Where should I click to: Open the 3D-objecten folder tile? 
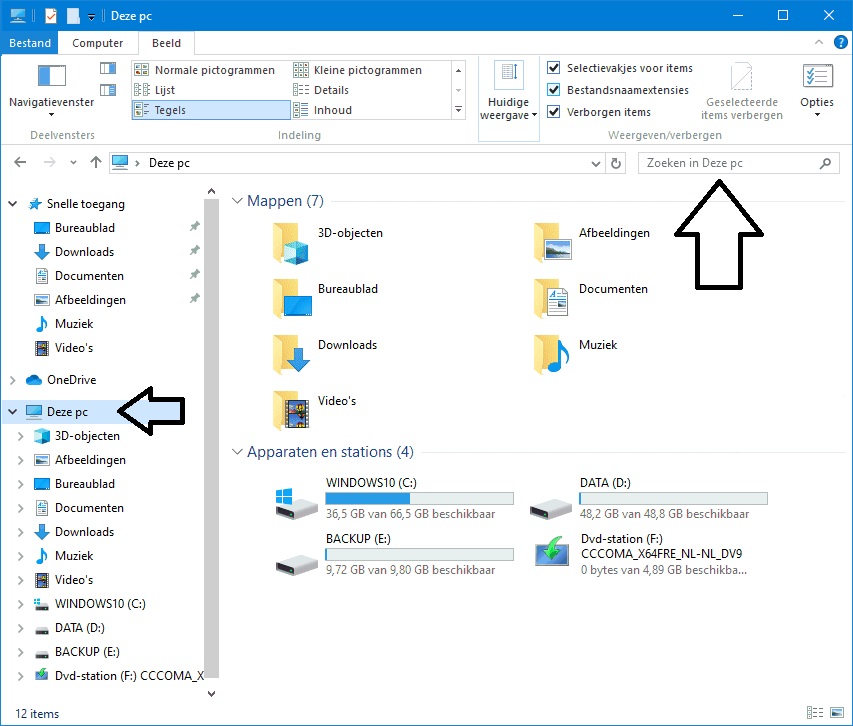click(x=295, y=241)
